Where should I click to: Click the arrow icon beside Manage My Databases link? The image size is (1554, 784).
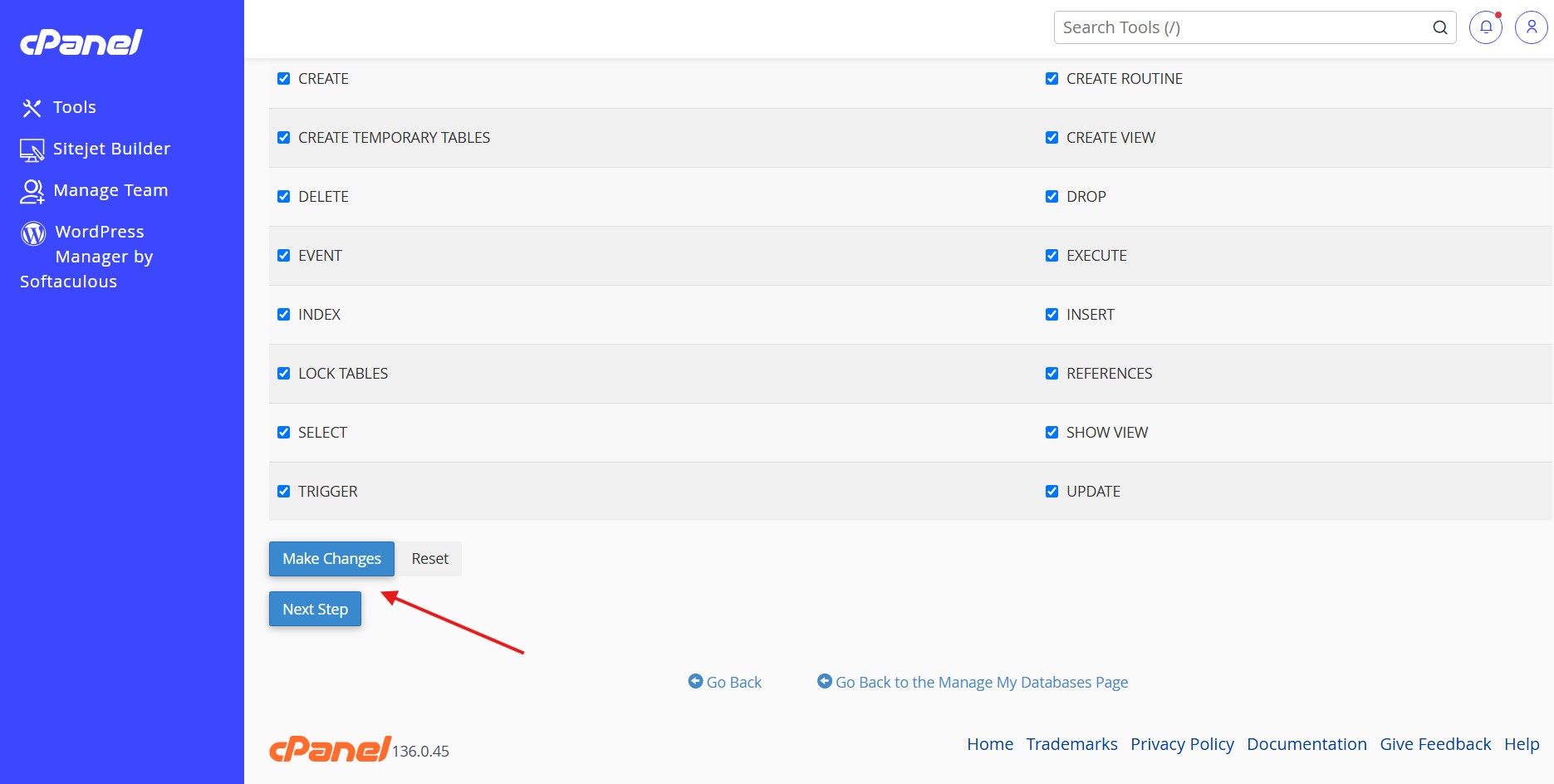pos(824,681)
